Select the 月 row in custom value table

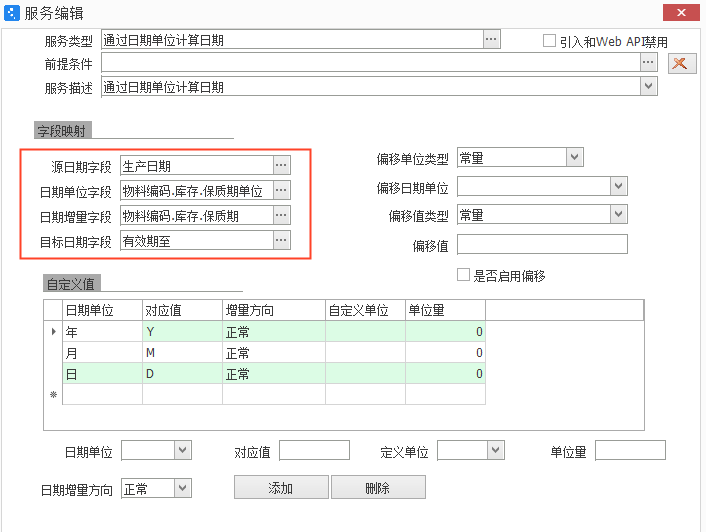click(x=102, y=353)
